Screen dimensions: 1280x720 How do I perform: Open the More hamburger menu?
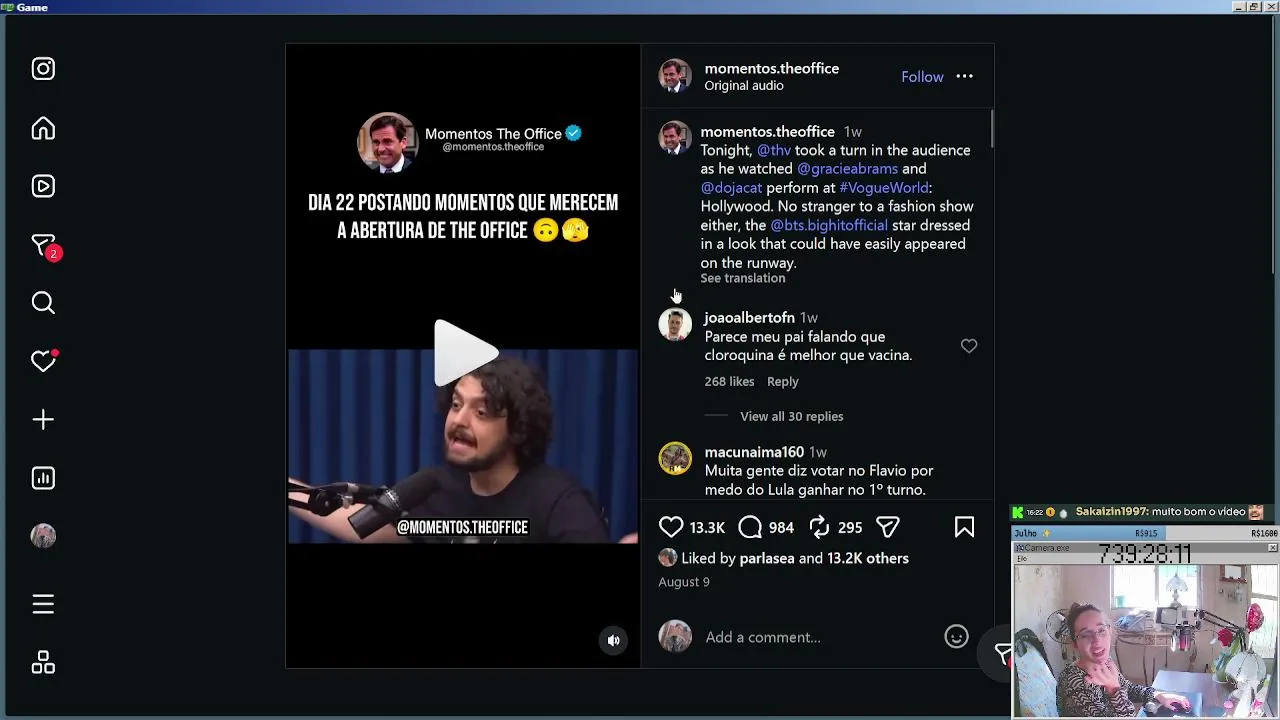[43, 604]
